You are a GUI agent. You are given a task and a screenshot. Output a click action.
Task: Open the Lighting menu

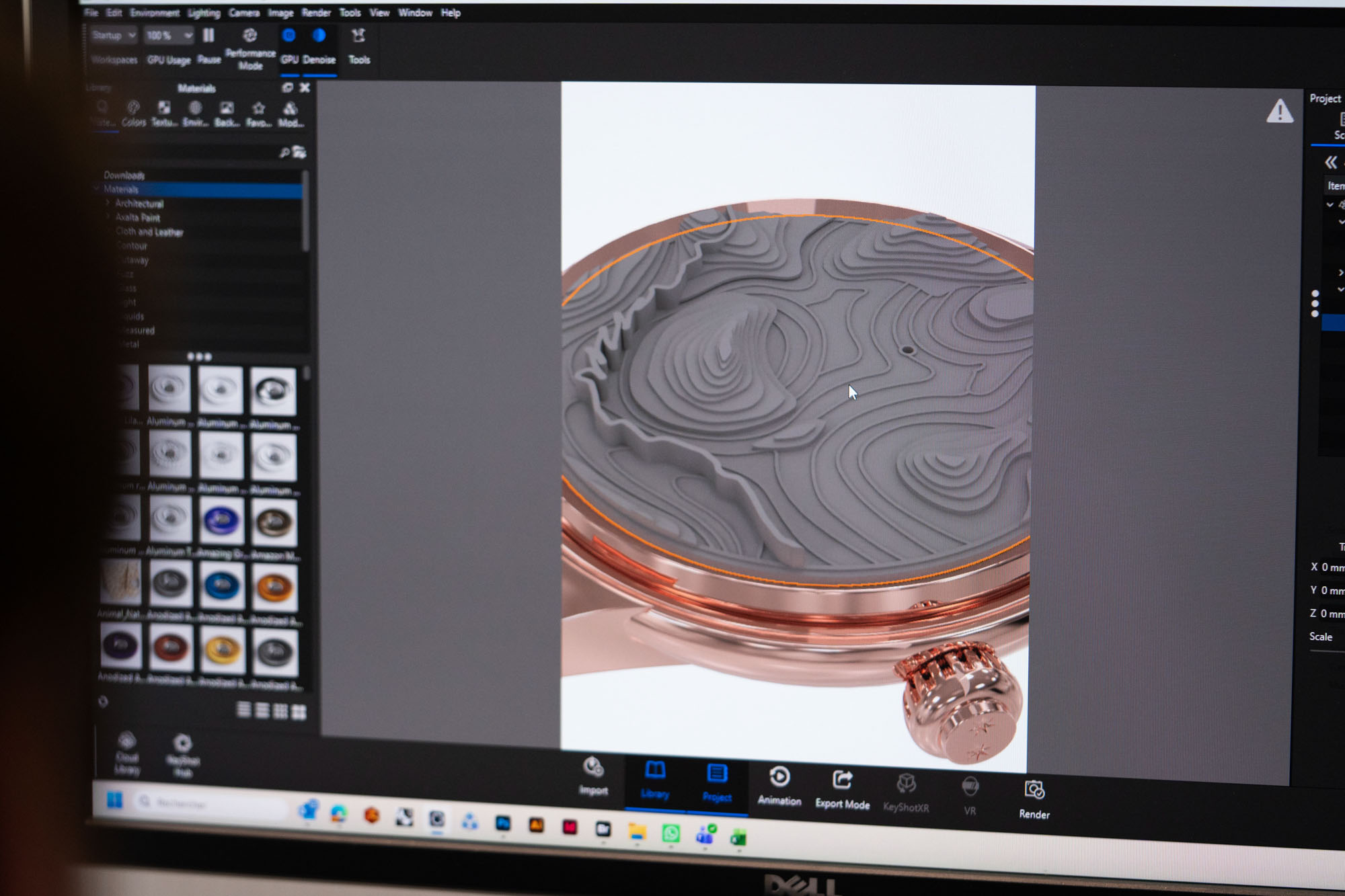click(x=204, y=13)
